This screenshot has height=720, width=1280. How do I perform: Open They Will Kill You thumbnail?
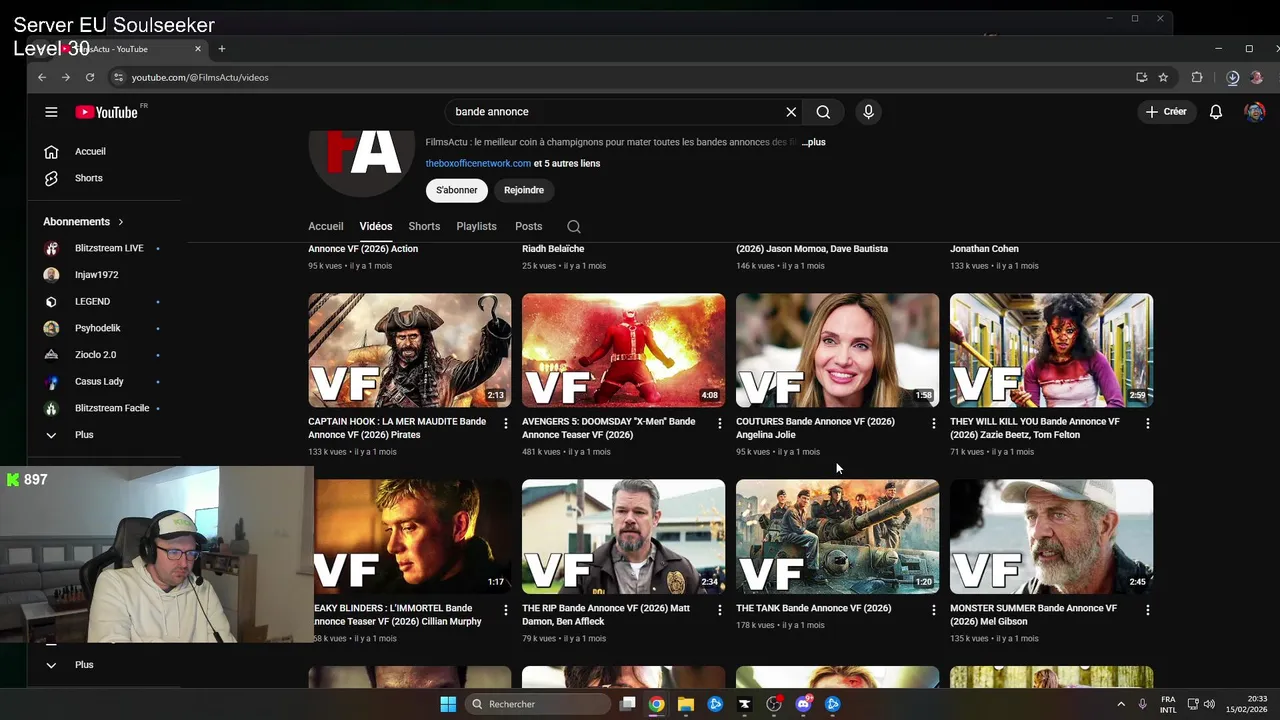[1052, 350]
